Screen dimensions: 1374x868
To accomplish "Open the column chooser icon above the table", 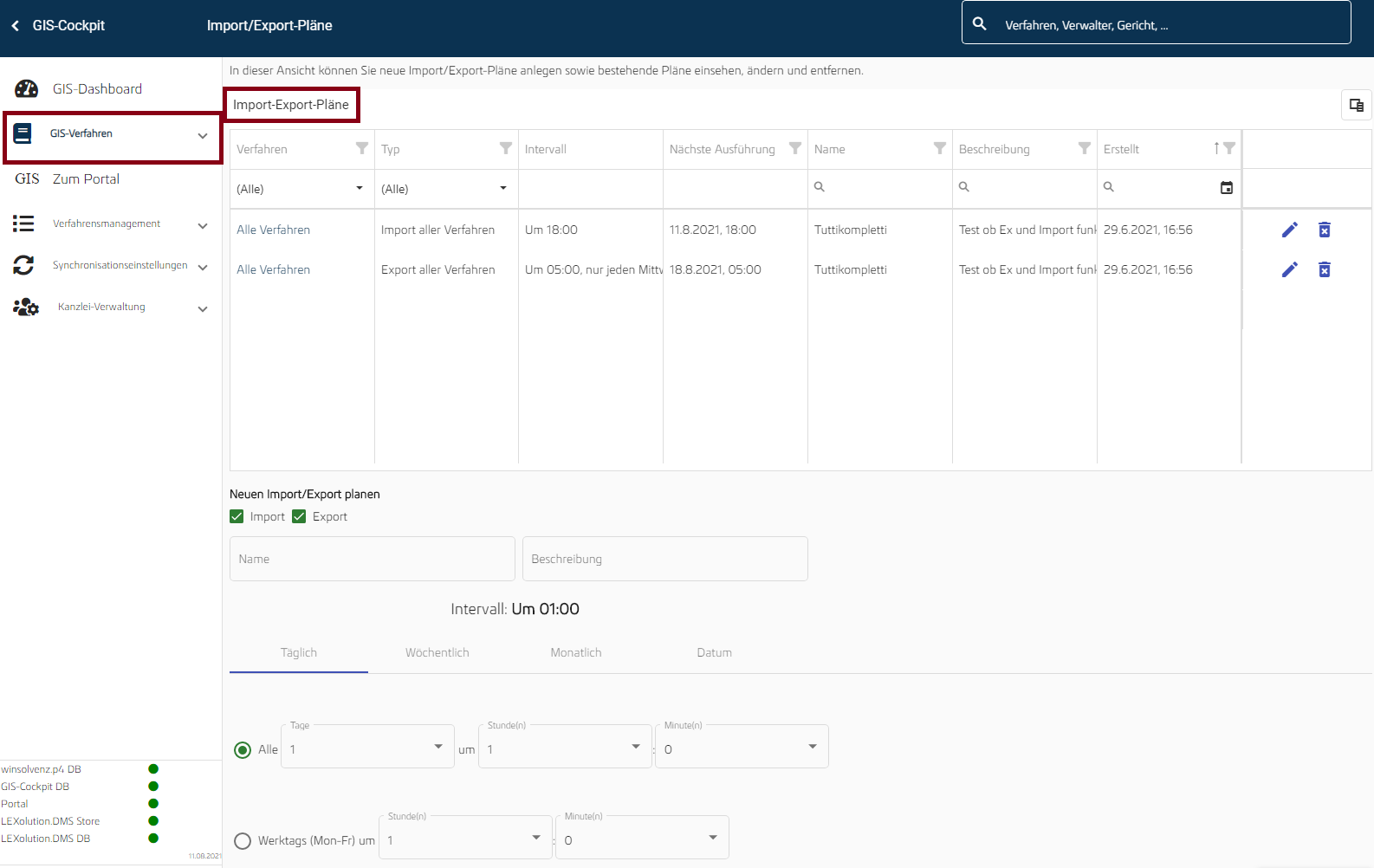I will click(1357, 105).
